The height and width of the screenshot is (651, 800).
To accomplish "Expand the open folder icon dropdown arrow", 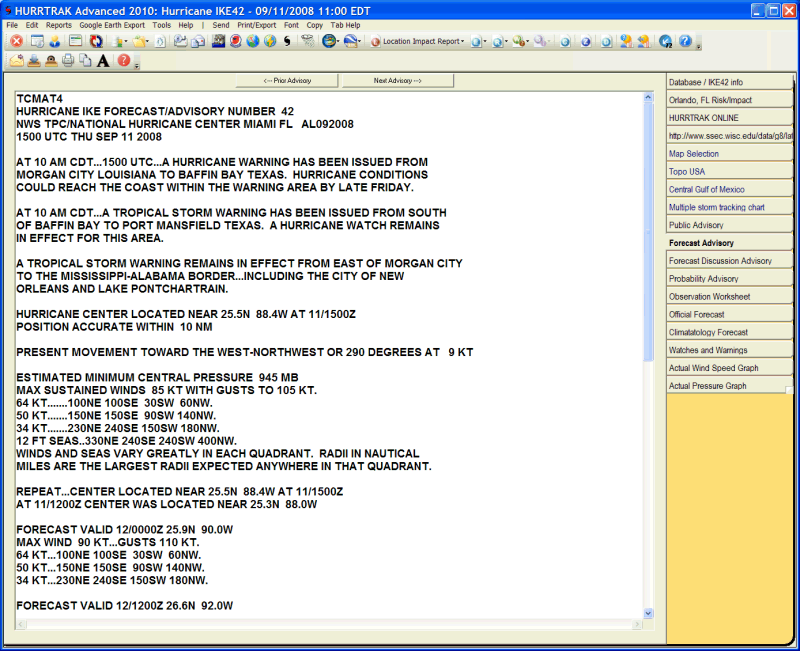I will point(149,42).
